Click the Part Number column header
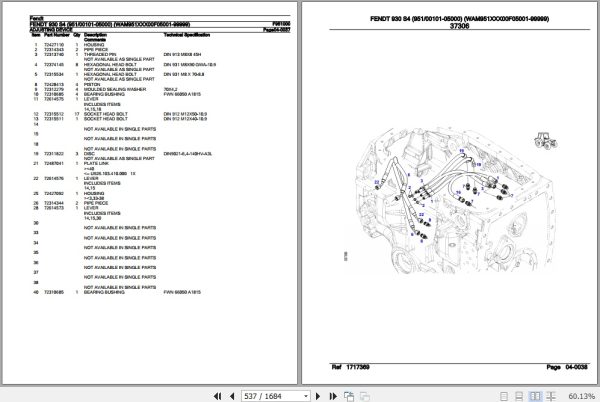 click(57, 35)
